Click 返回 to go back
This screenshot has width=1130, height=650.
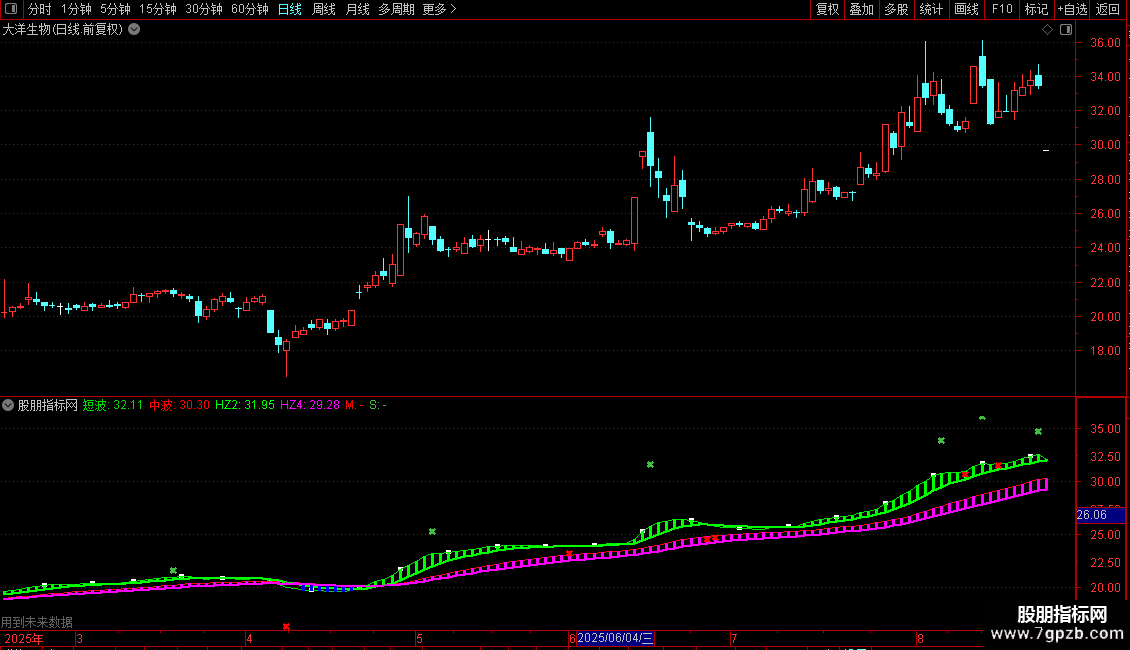1108,9
